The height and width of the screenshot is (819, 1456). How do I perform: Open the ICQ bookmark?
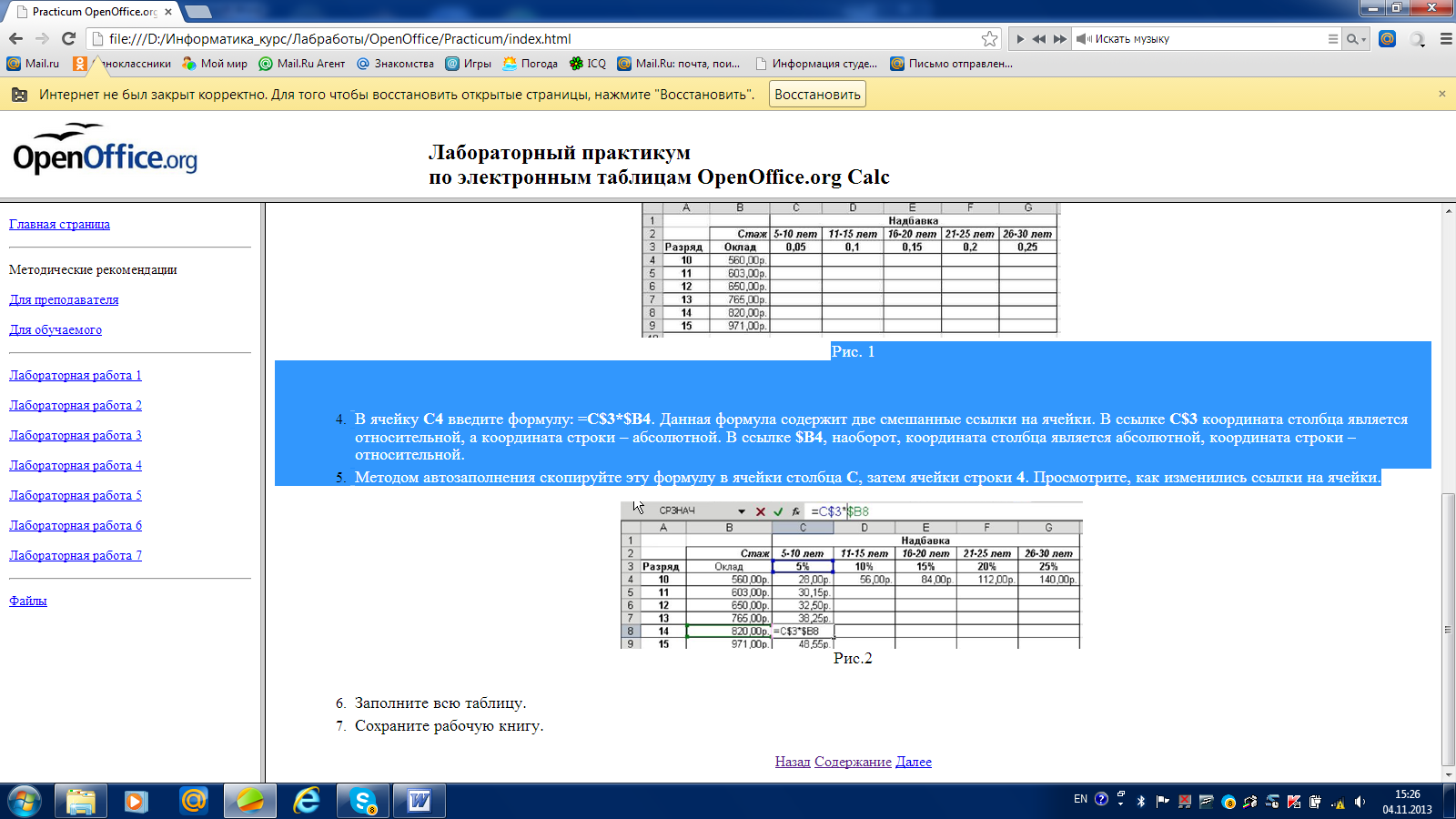587,64
